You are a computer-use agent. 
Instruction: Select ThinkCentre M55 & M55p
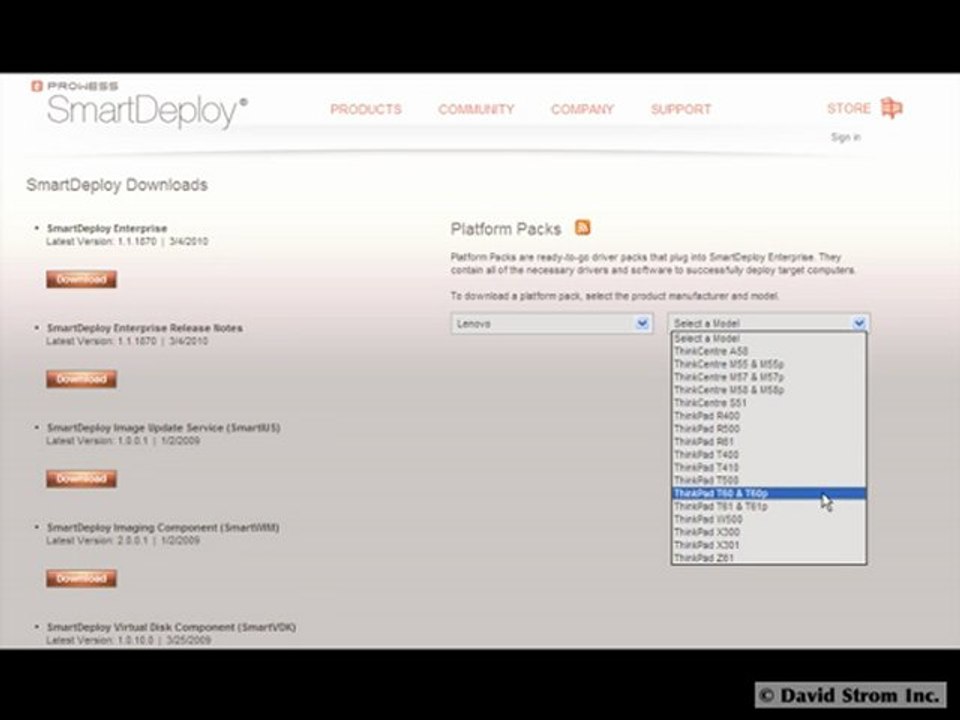(769, 364)
